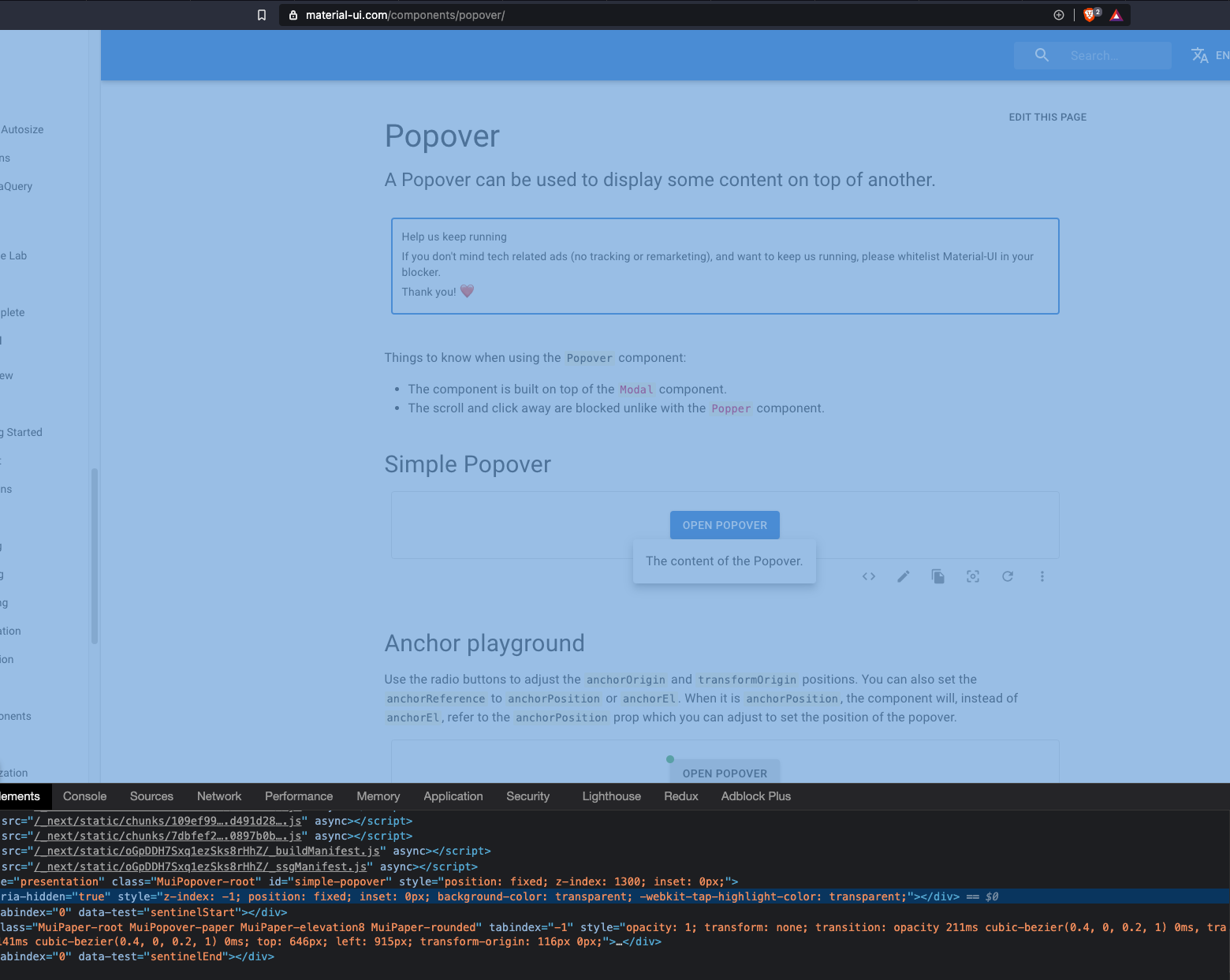Click the OPEN POPOVER button
Image resolution: width=1230 pixels, height=980 pixels.
click(724, 524)
